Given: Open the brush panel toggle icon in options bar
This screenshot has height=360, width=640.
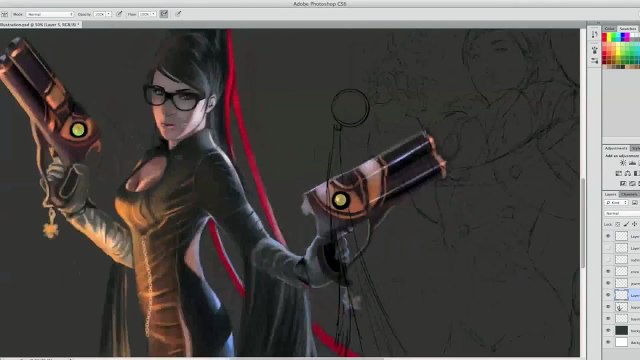Looking at the screenshot, I should [x=4, y=14].
